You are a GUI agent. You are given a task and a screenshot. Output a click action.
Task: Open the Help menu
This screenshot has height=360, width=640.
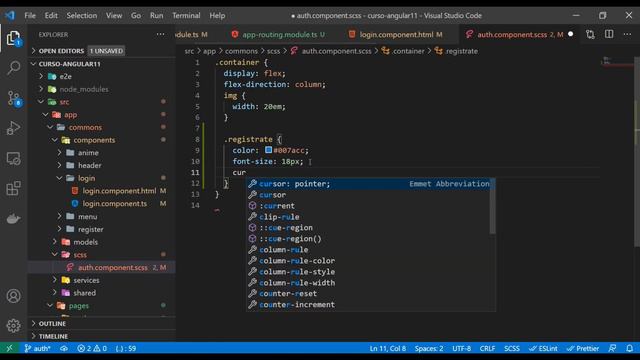point(217,16)
